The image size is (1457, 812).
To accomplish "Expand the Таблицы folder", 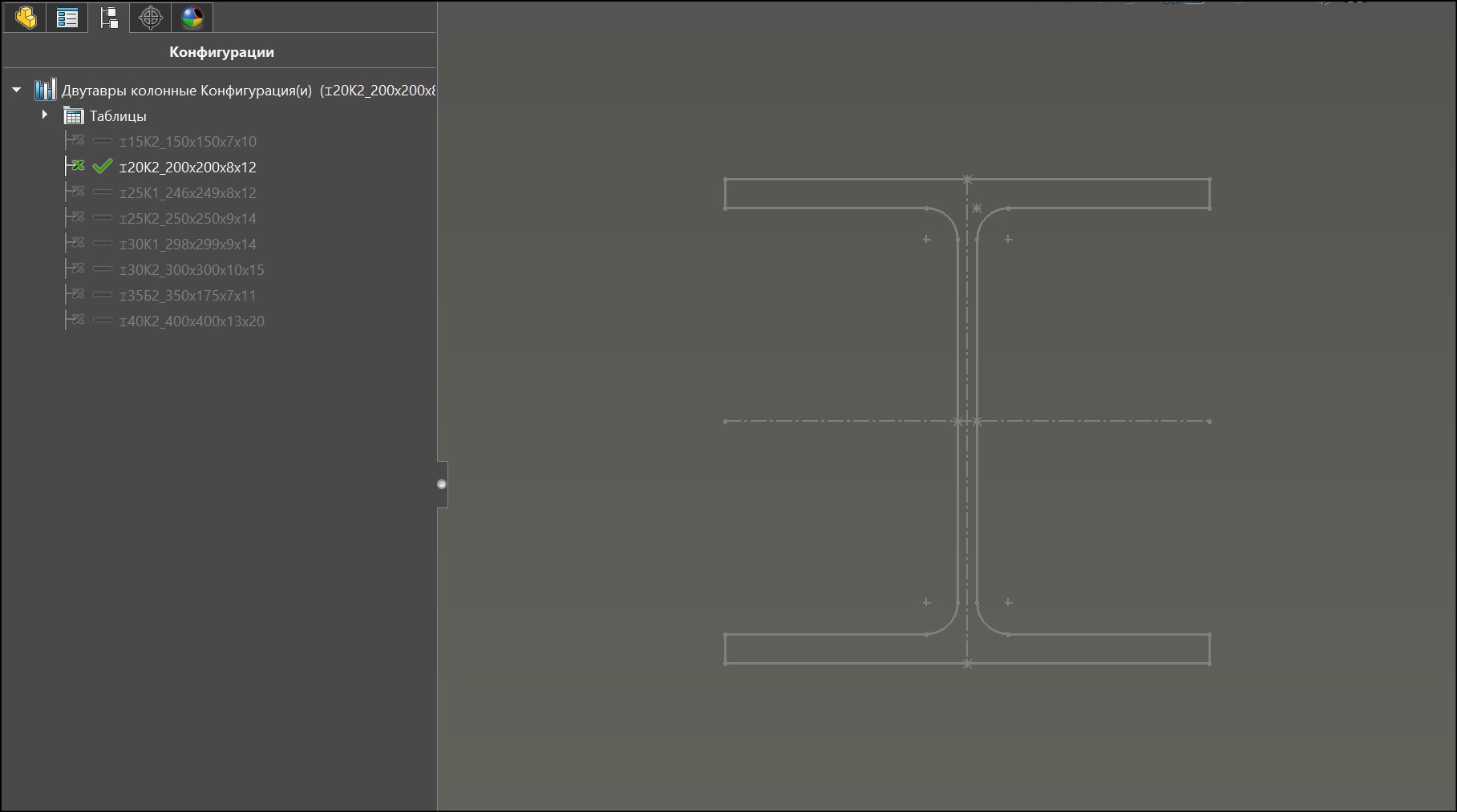I will pos(45,115).
